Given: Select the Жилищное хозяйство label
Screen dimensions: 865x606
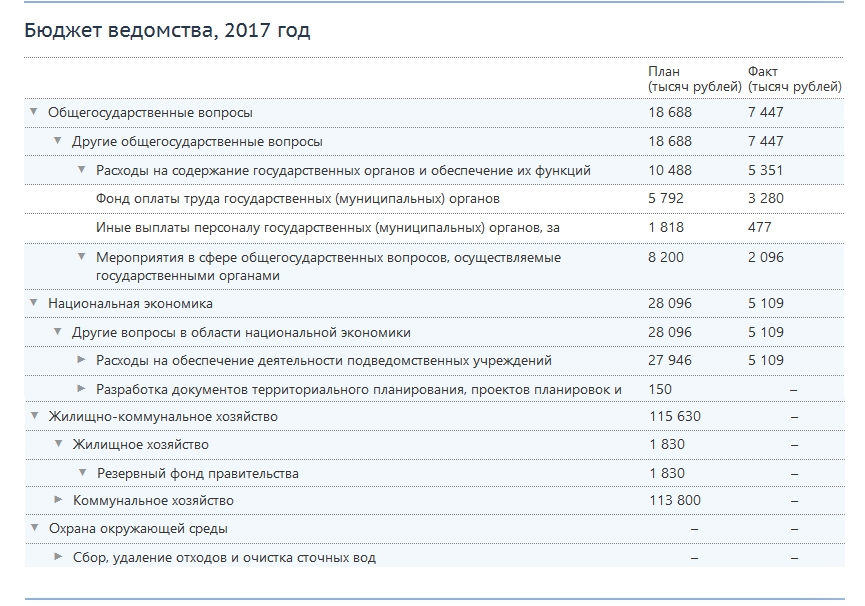Looking at the screenshot, I should tap(141, 445).
